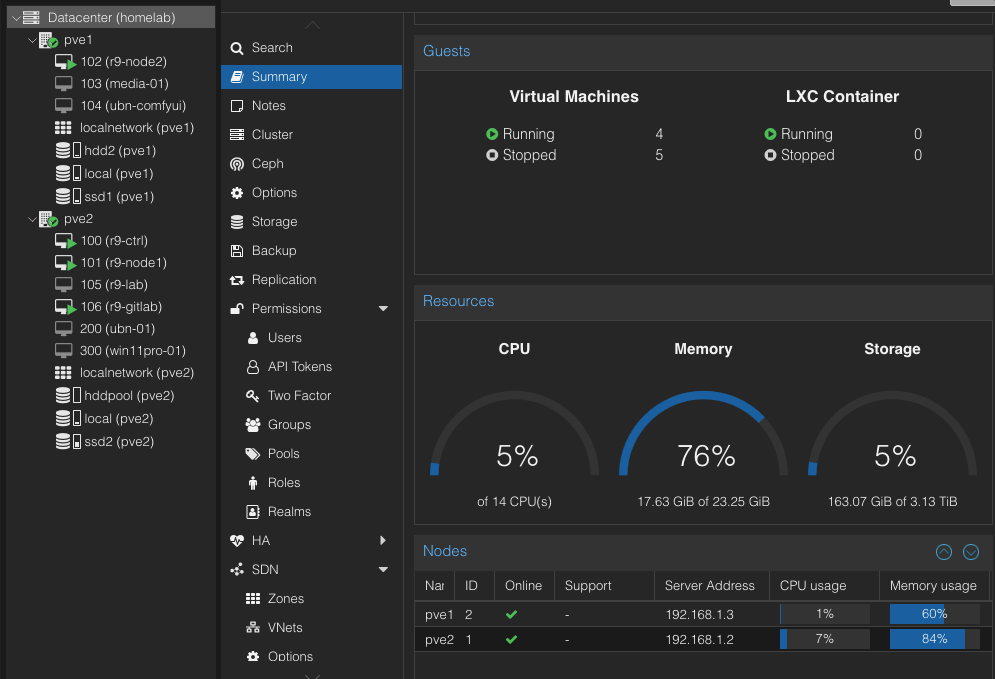Click pve2 memory usage bar at 84%
Screen dimensions: 995x679
pos(933,639)
